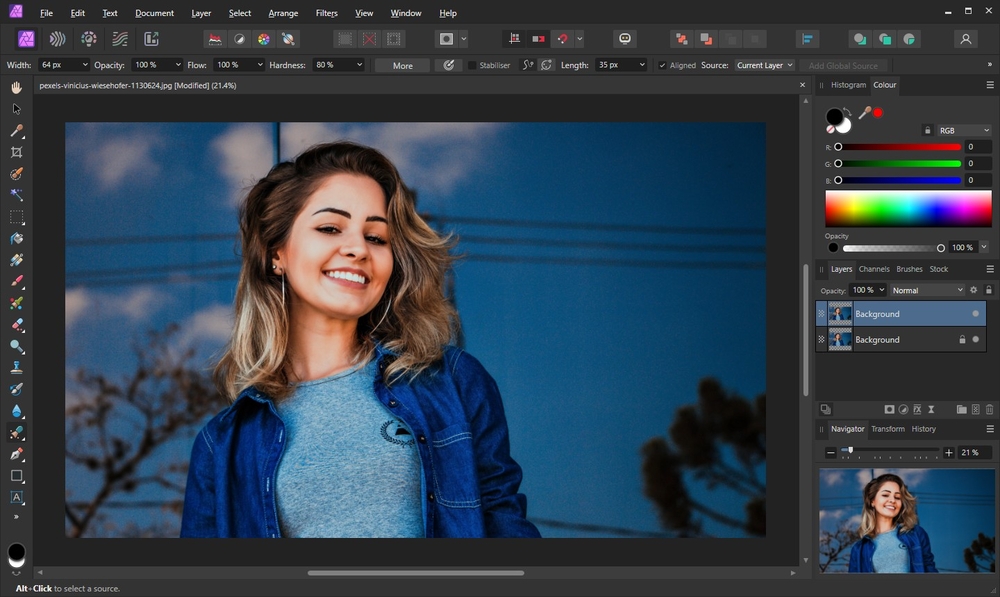This screenshot has width=1000, height=597.
Task: Open the Source dropdown showing Current Layer
Action: pos(764,64)
